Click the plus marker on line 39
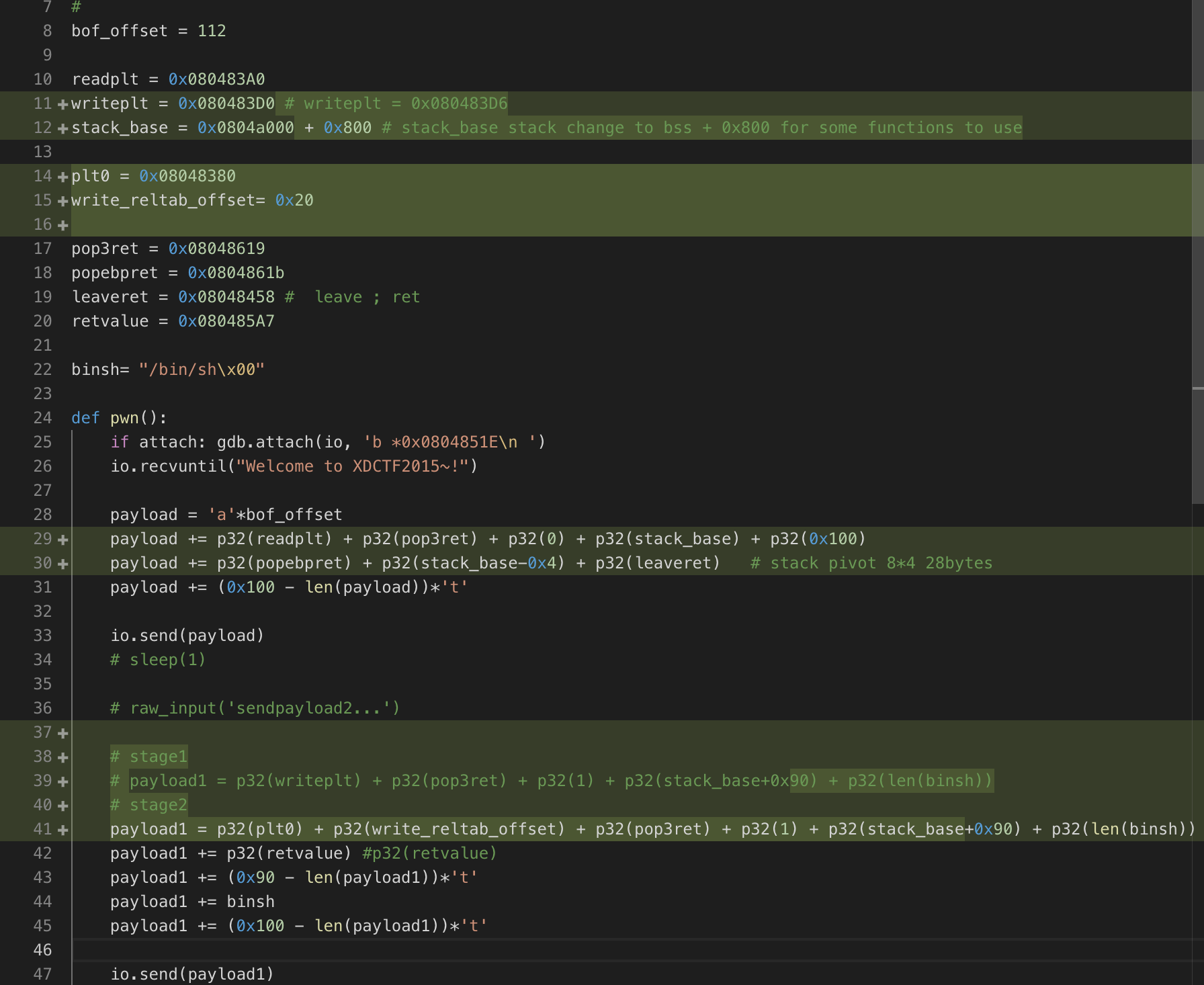 (x=62, y=781)
